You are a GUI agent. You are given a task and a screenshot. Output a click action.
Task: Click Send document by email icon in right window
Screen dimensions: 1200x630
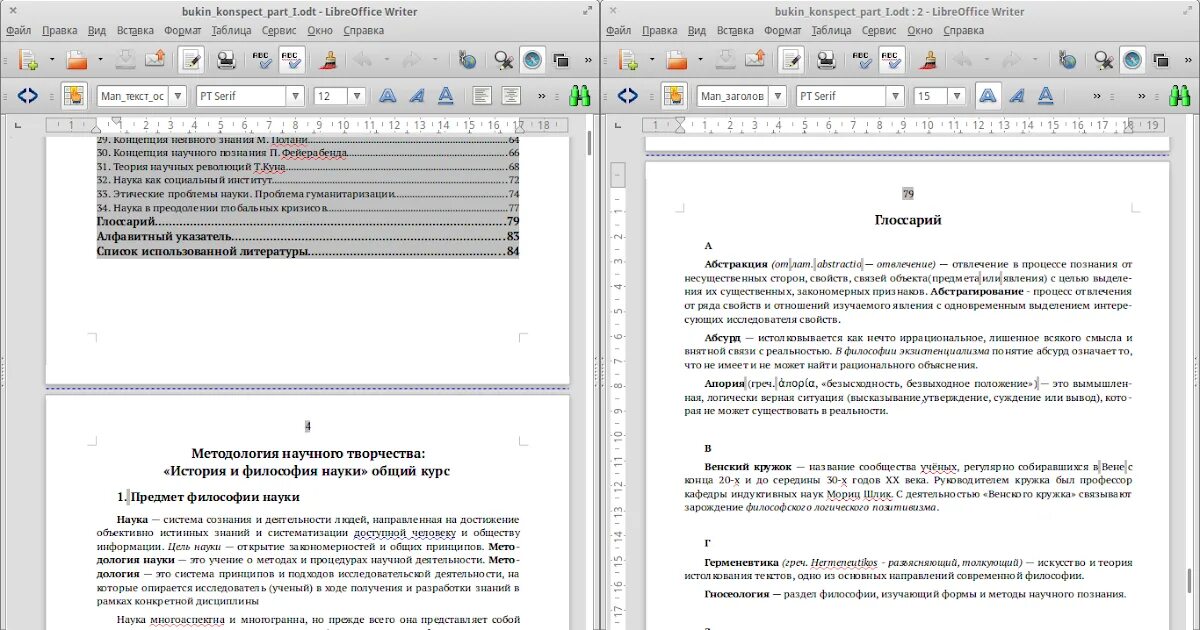coord(755,60)
